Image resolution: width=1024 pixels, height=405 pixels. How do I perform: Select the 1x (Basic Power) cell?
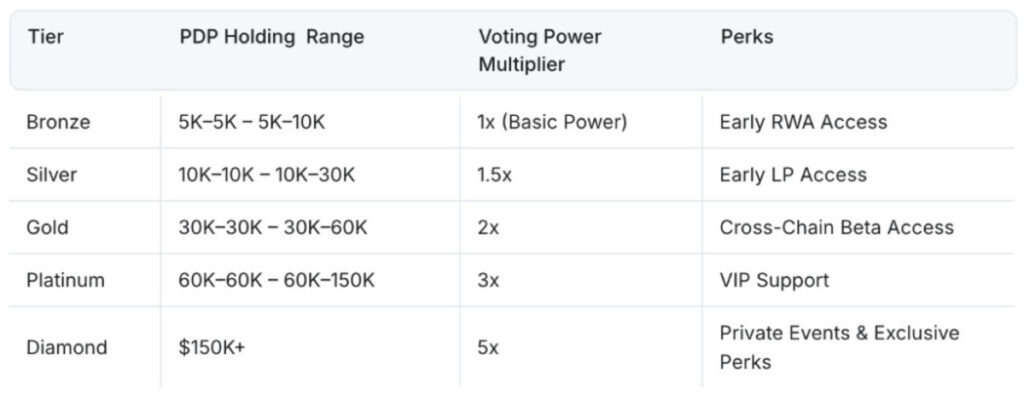click(551, 122)
